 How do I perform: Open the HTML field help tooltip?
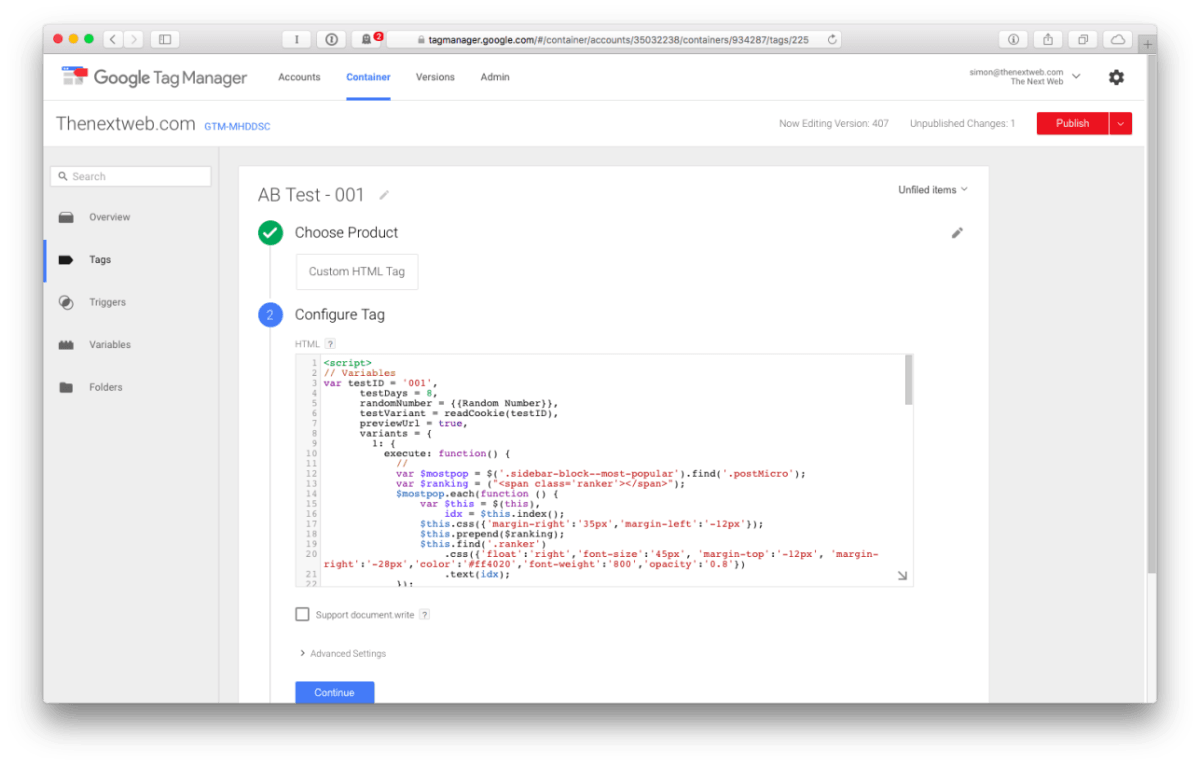(328, 343)
